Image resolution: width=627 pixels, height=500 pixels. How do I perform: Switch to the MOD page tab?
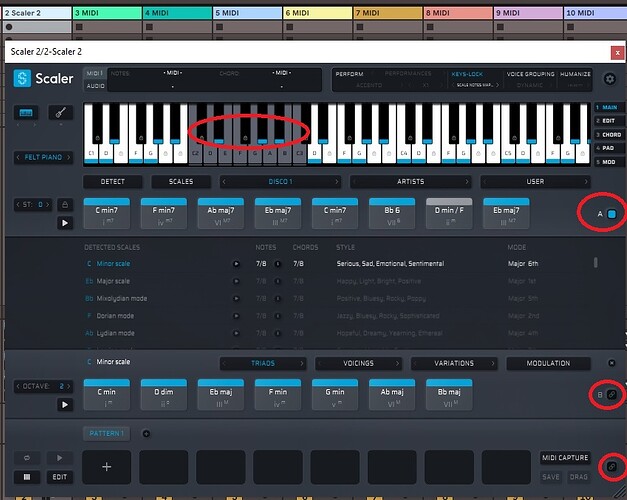(607, 162)
